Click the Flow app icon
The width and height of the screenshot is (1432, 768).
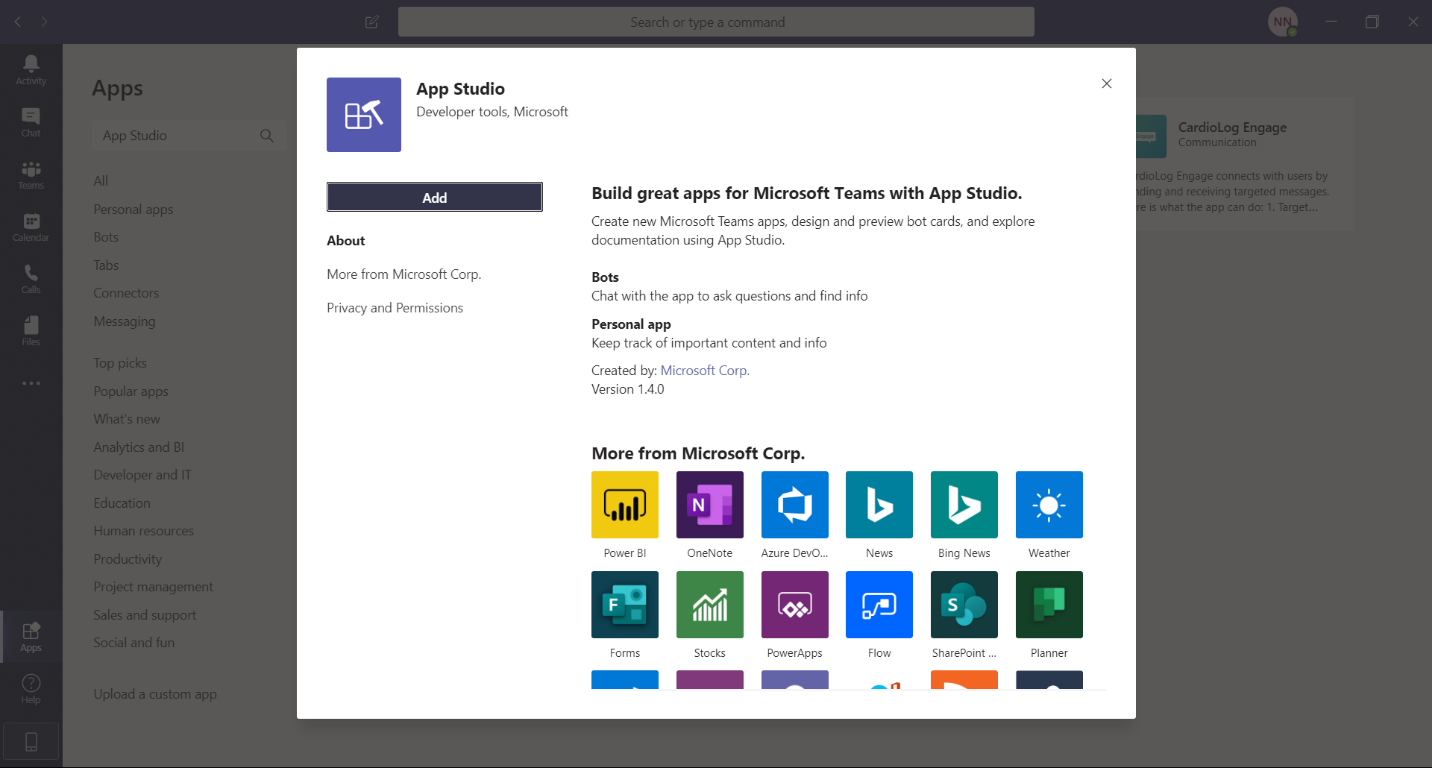click(879, 605)
